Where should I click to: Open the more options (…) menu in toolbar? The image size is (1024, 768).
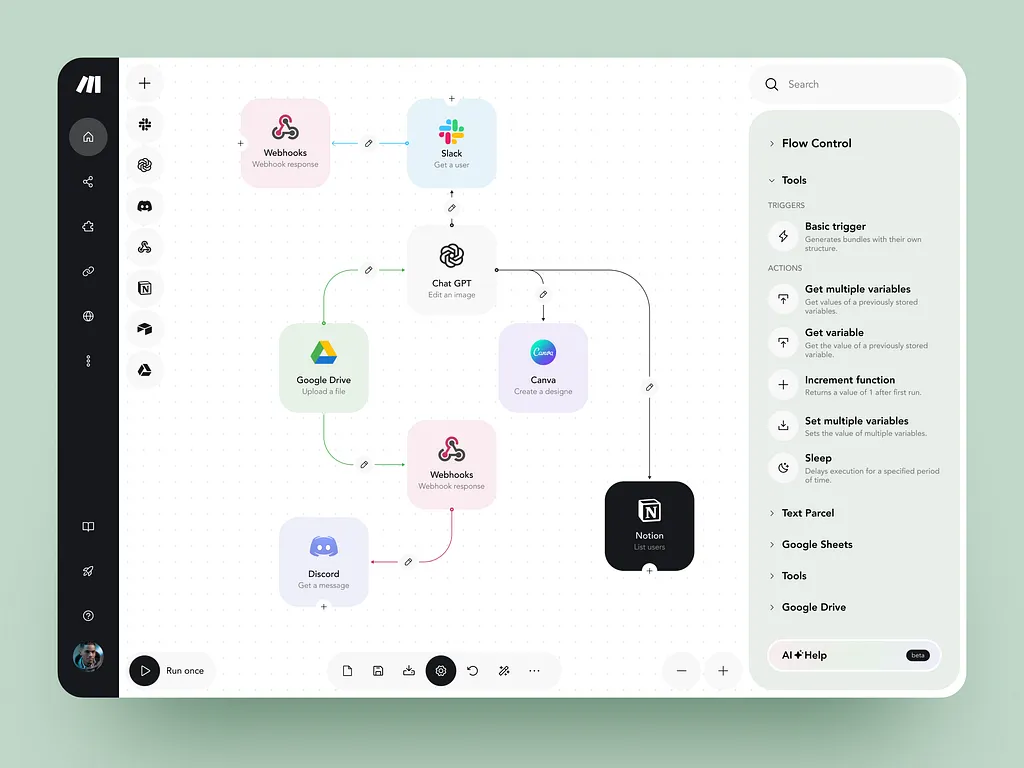(535, 671)
